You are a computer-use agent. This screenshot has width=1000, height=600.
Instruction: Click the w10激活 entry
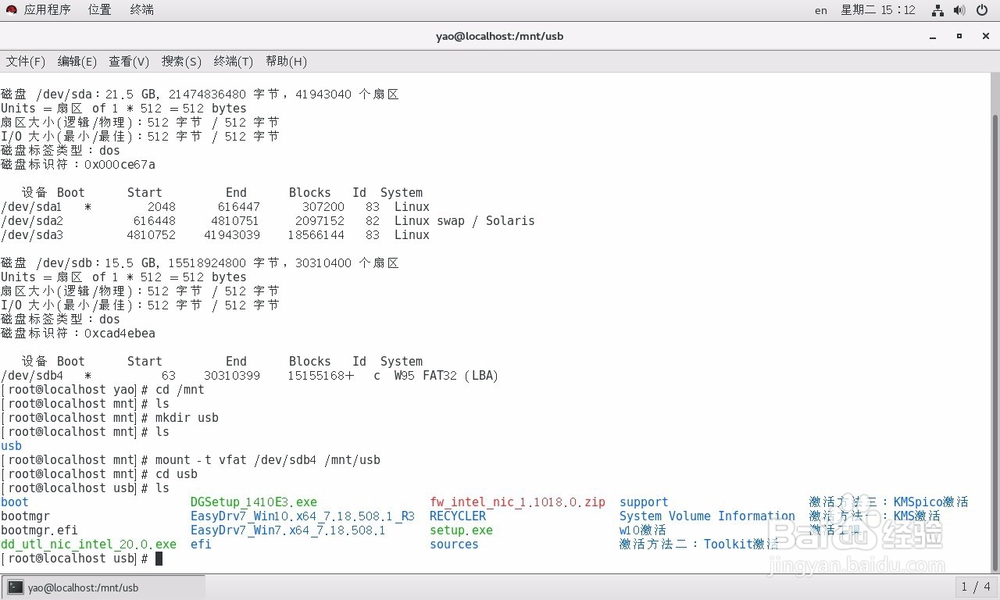coord(642,530)
